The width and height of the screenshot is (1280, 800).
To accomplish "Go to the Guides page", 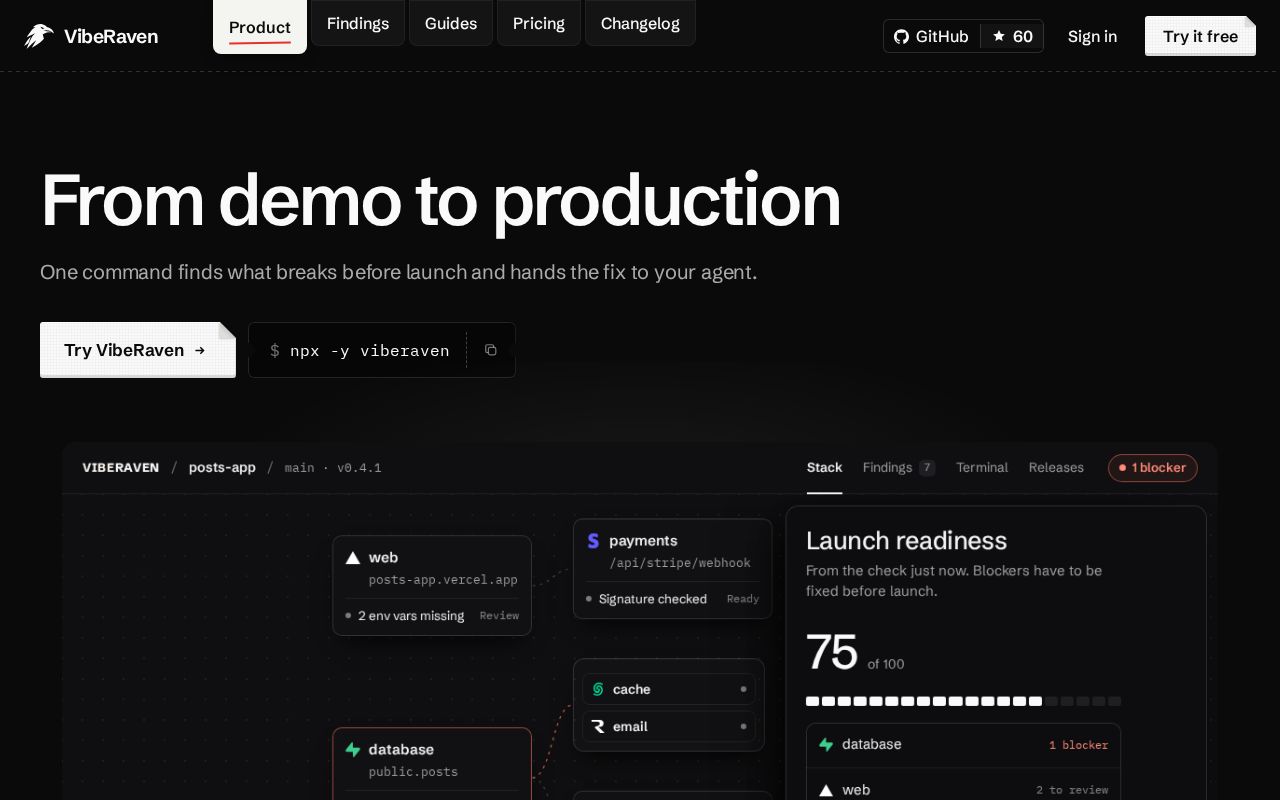I will (451, 23).
